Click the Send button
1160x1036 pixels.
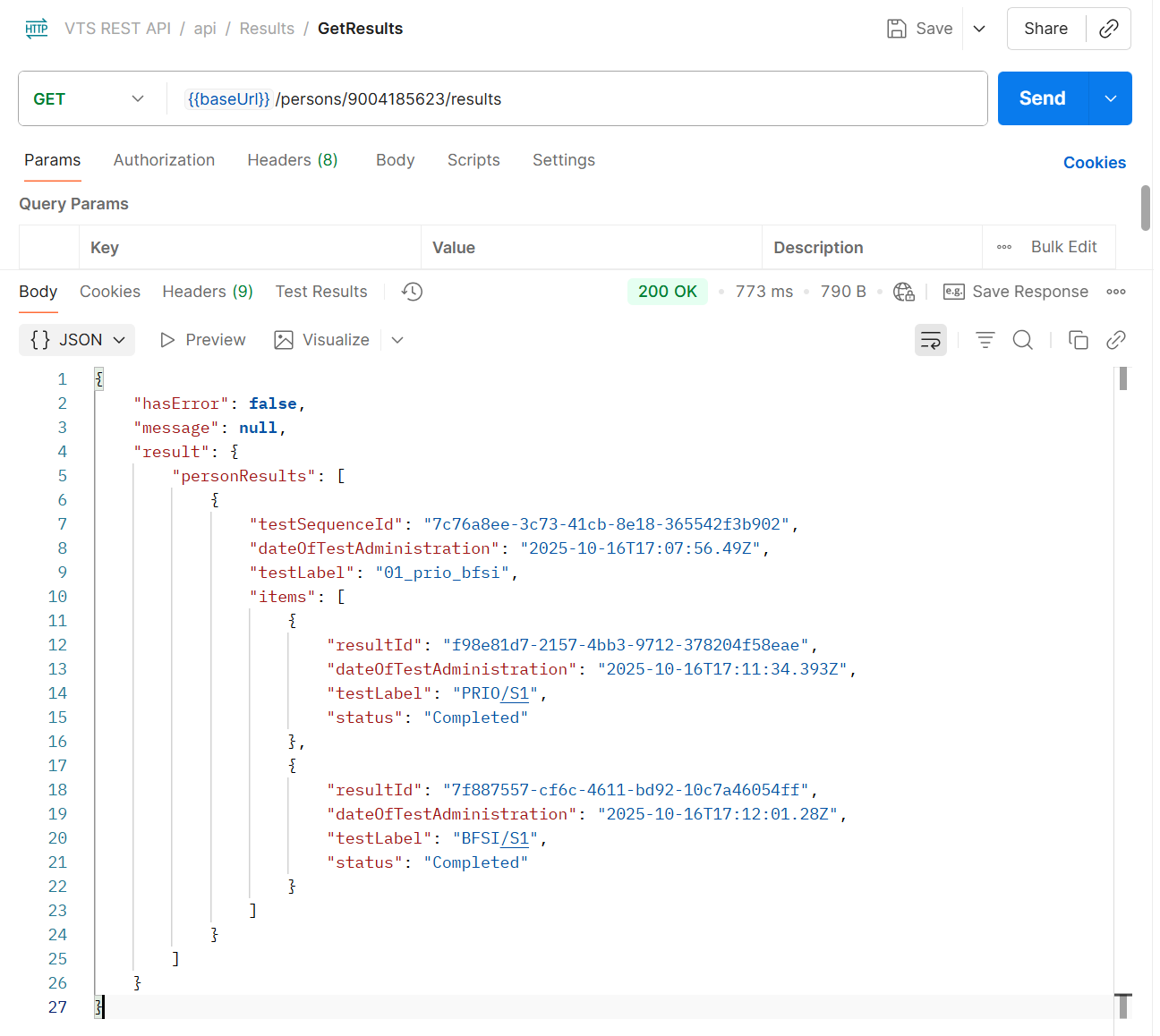(1042, 98)
